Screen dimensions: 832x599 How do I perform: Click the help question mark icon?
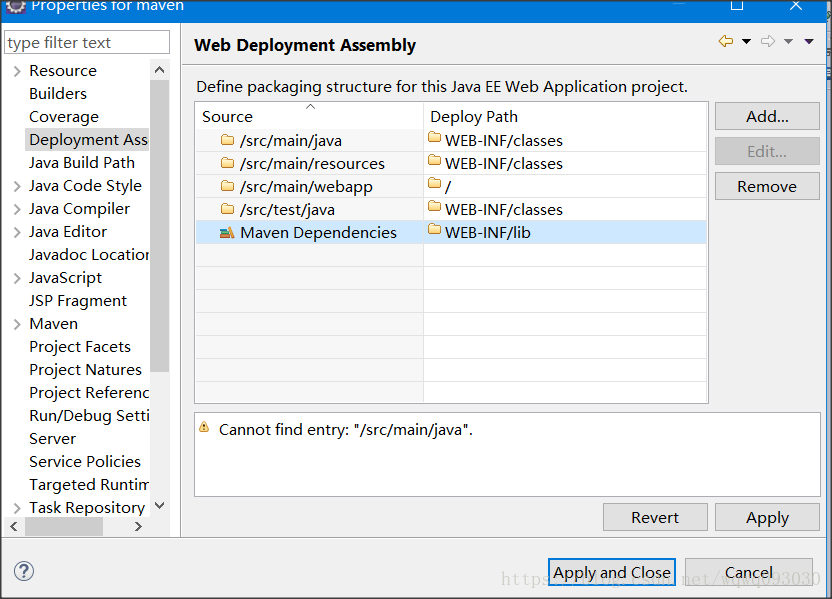coord(24,571)
